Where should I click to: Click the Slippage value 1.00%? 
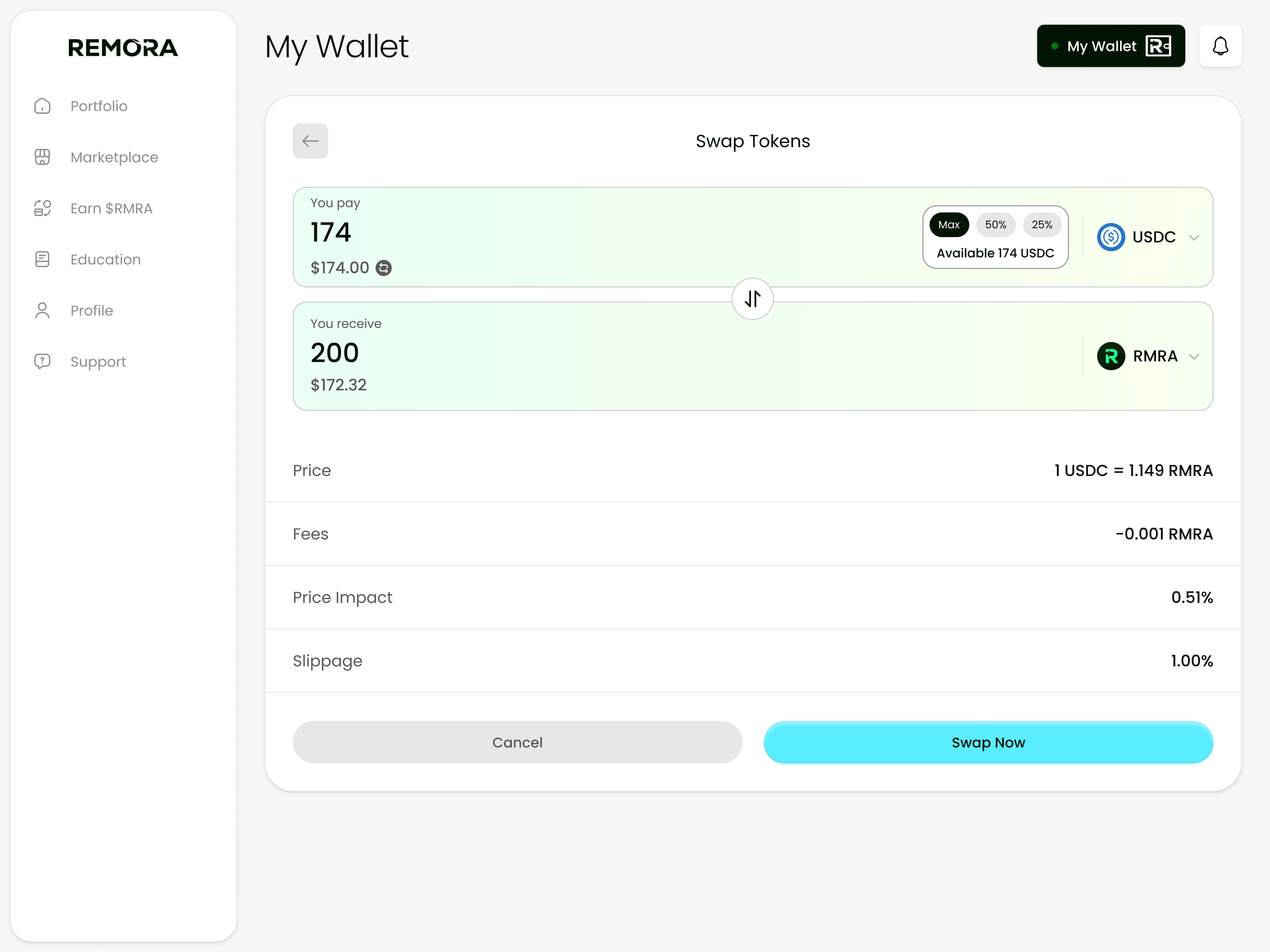coord(1192,661)
